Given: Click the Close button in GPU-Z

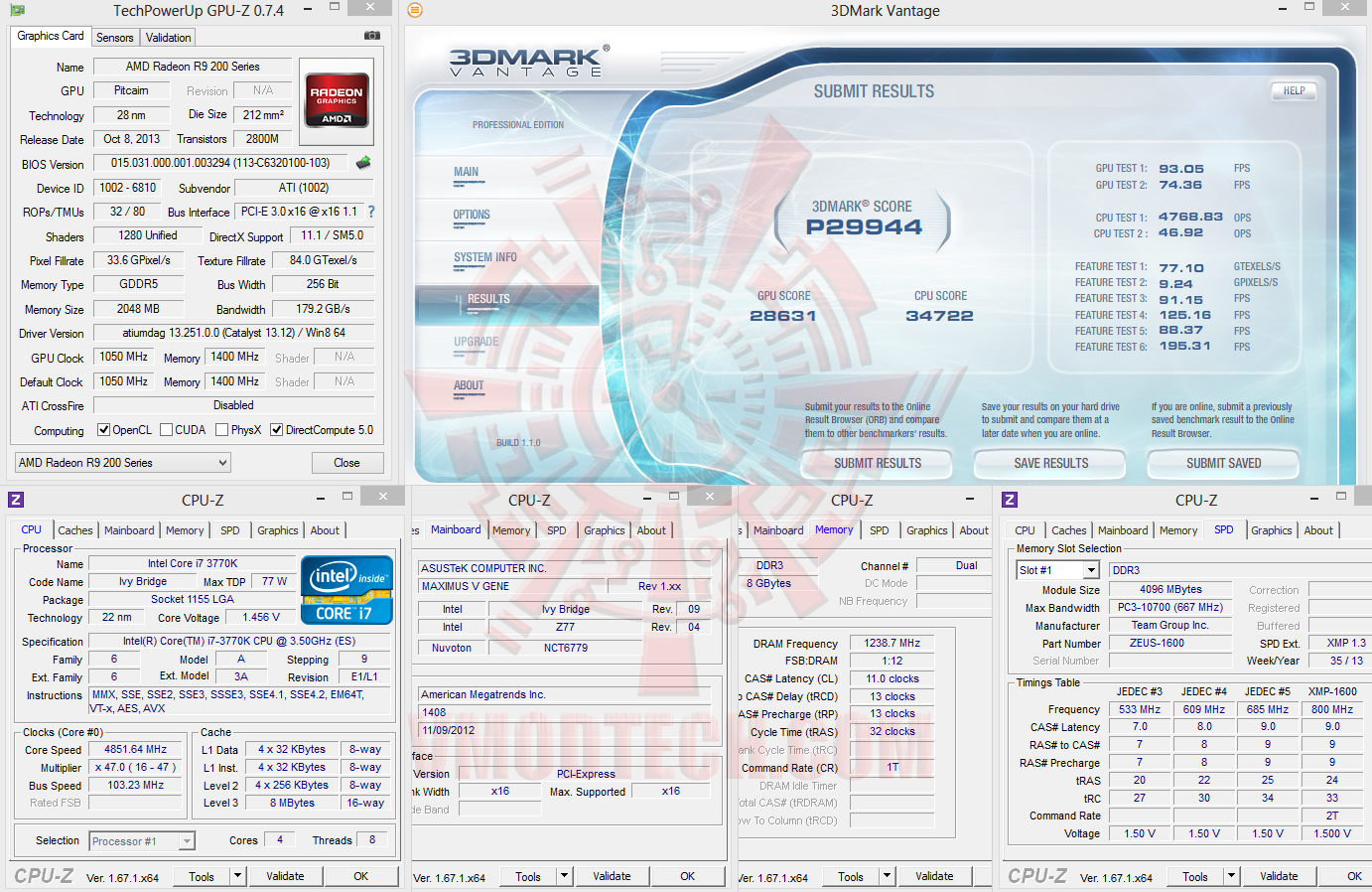Looking at the screenshot, I should pos(346,463).
